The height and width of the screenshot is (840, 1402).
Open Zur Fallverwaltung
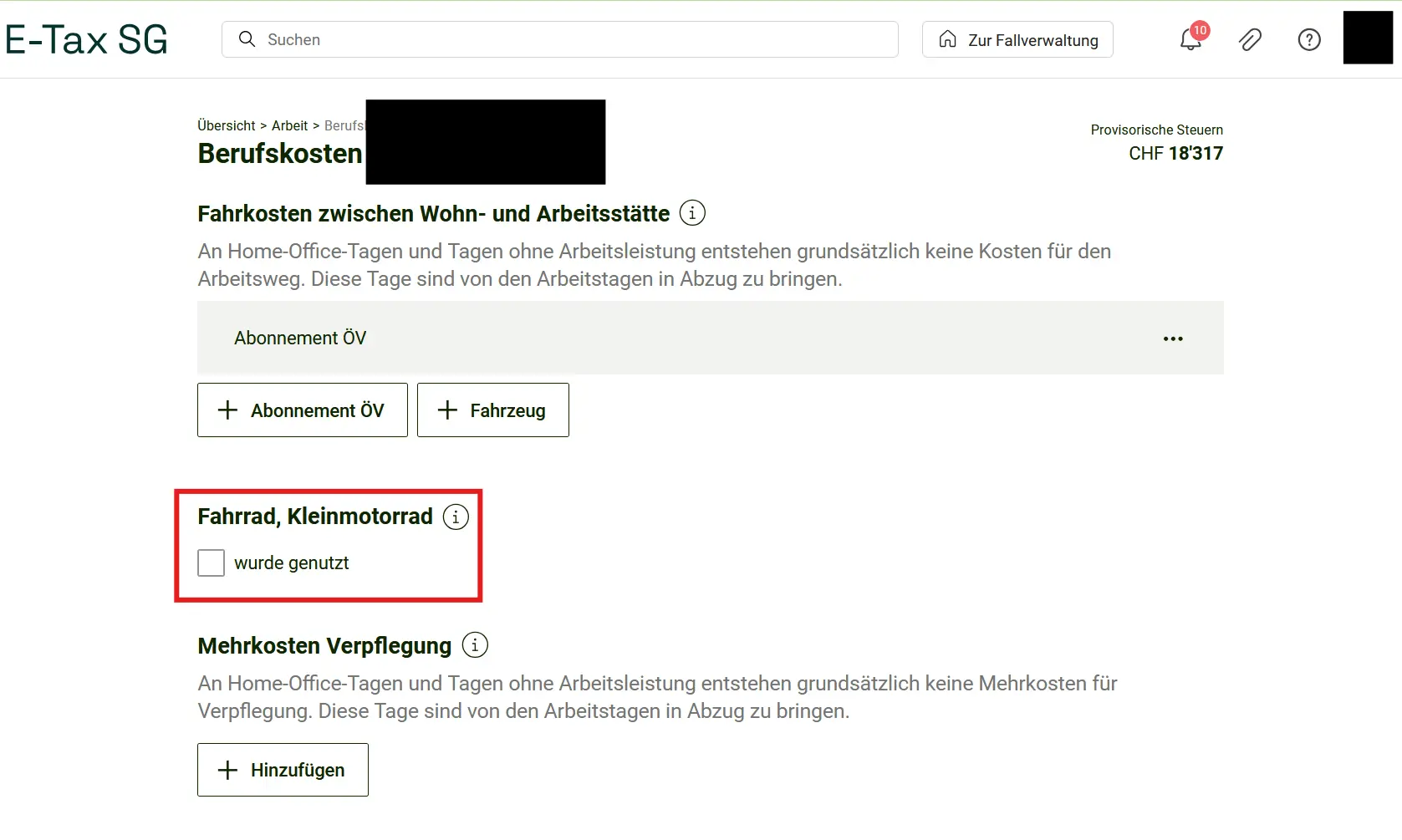1017,39
